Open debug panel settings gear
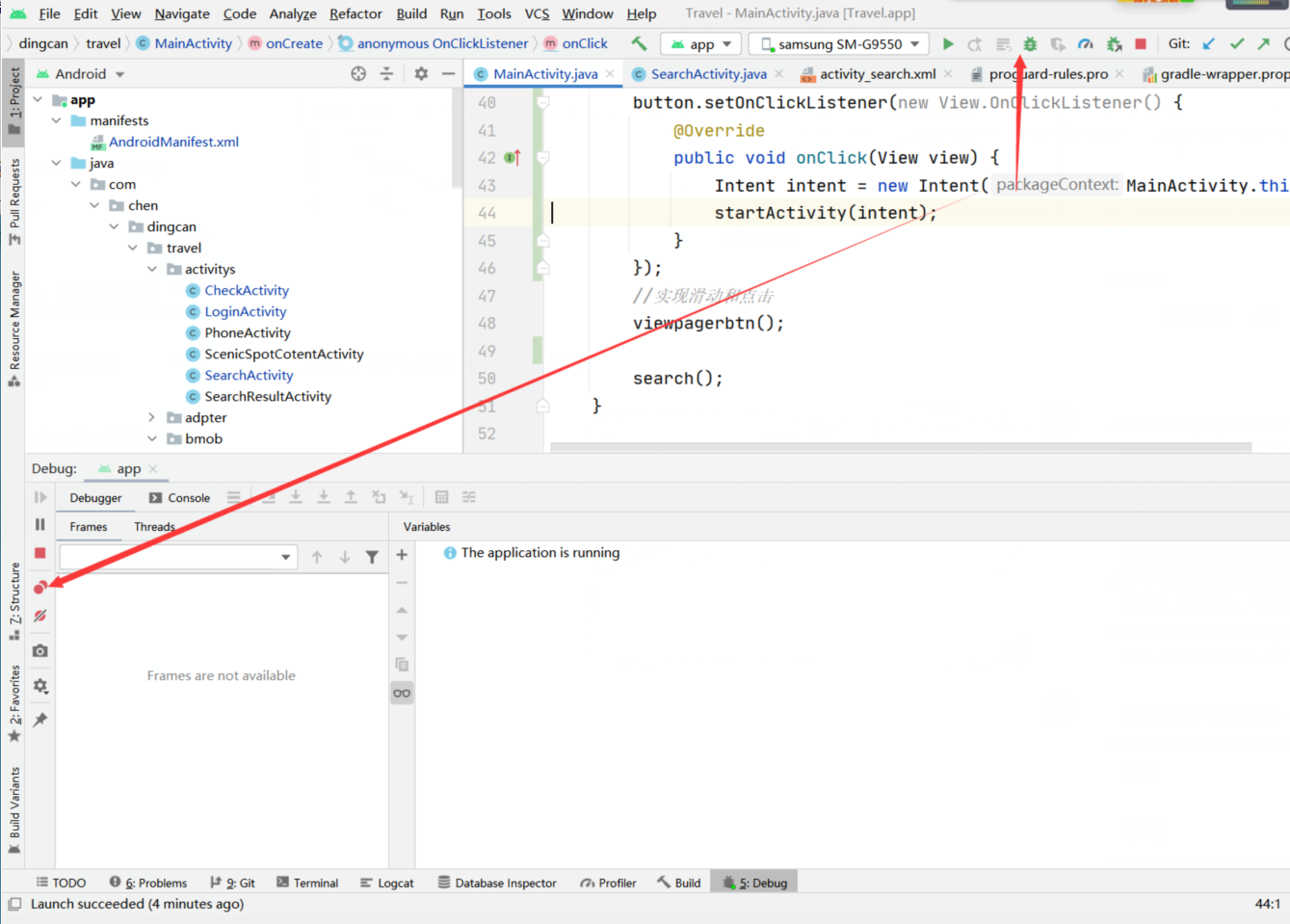 tap(39, 686)
